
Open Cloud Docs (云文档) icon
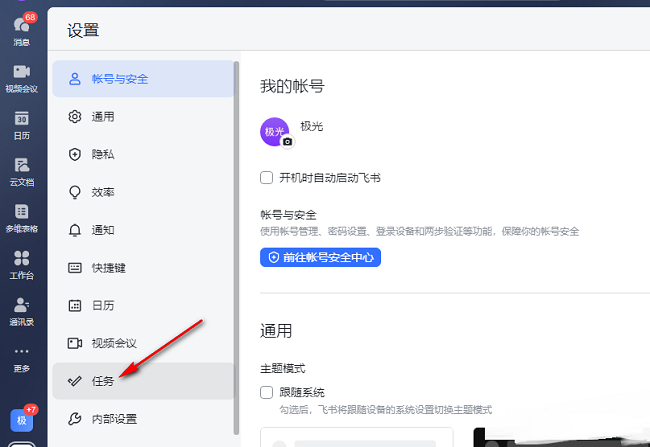21,169
